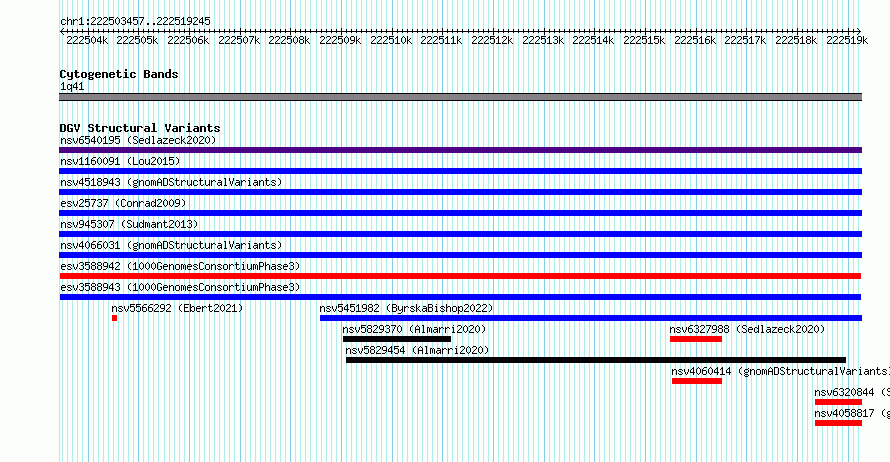The image size is (890, 462).
Task: Click chr1:222503457..222519245 region label
Action: pos(135,21)
